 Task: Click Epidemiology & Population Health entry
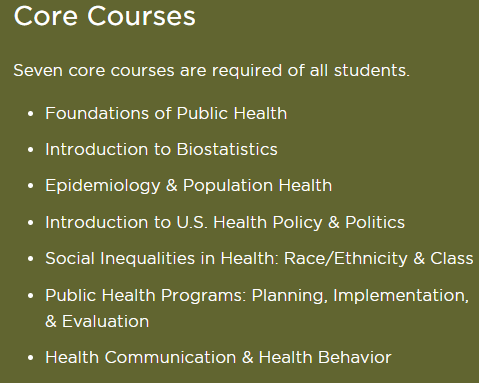coord(189,186)
